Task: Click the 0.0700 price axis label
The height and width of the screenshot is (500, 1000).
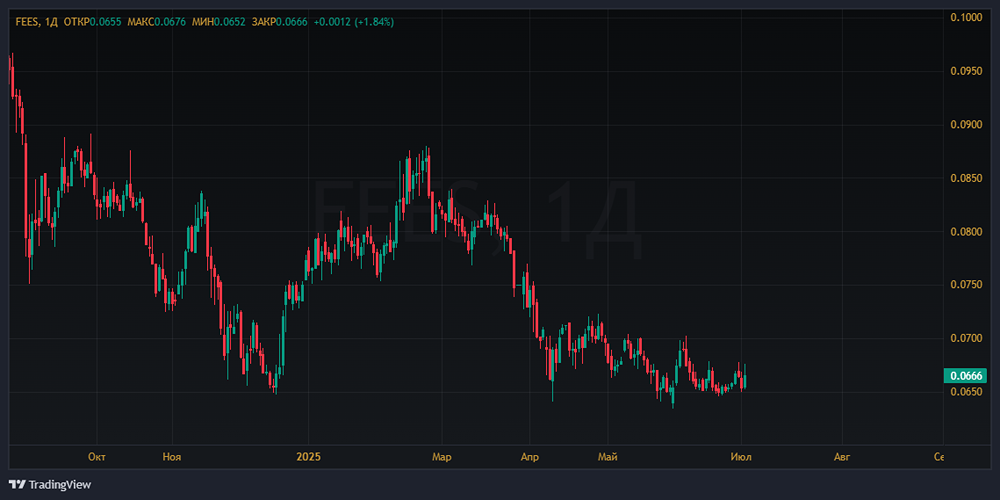Action: pos(965,338)
